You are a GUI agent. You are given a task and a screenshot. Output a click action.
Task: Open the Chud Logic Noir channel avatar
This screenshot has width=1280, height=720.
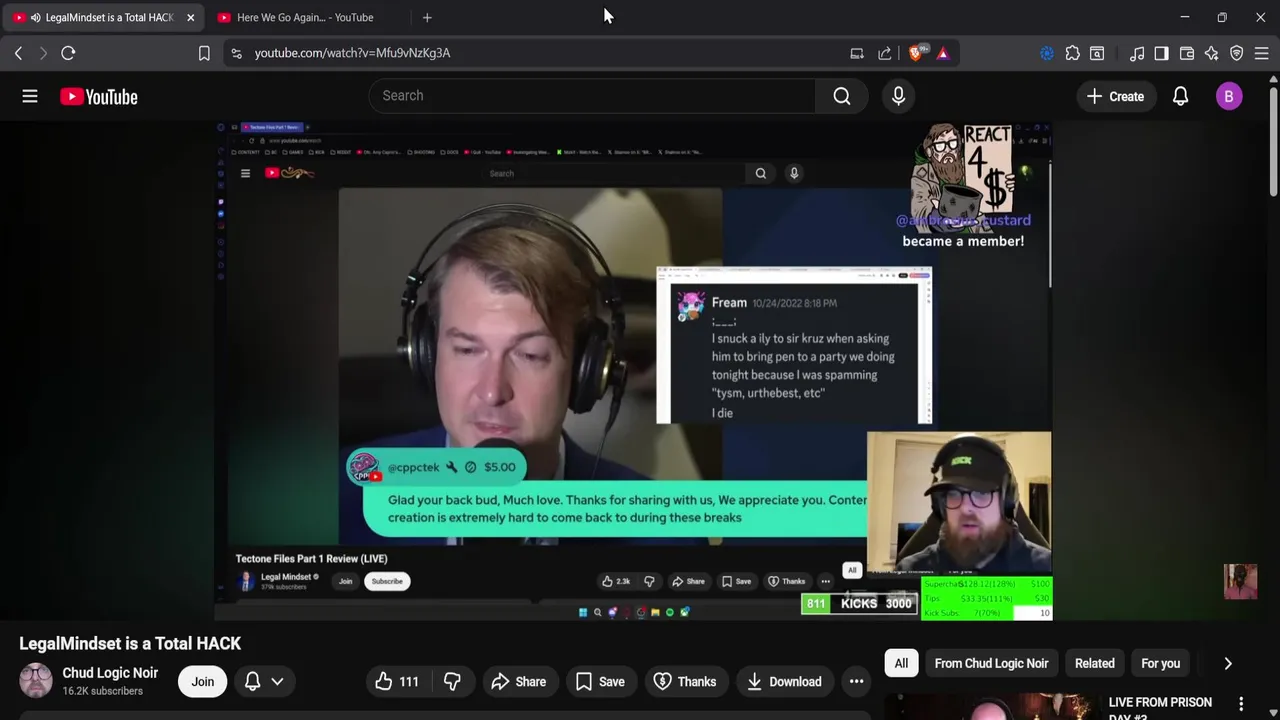click(x=36, y=681)
